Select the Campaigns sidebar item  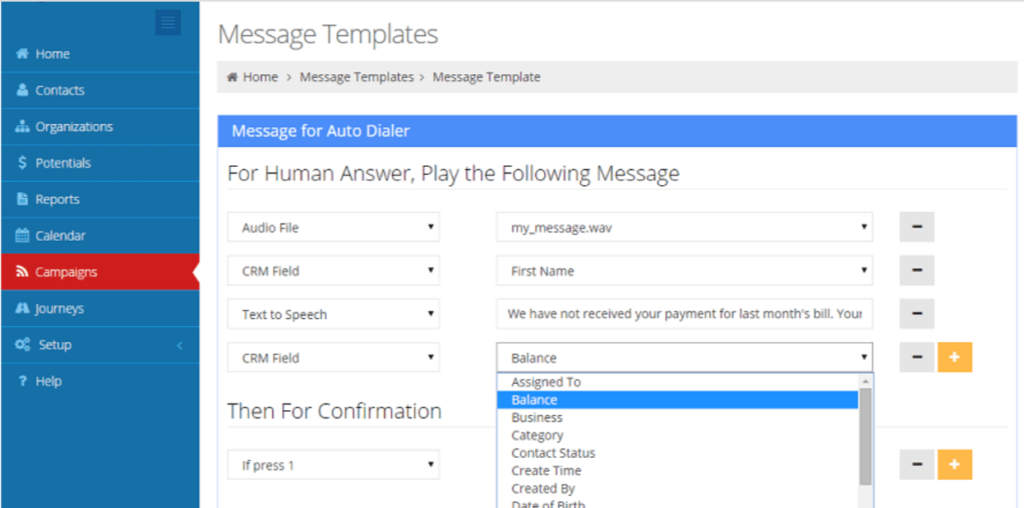(100, 272)
